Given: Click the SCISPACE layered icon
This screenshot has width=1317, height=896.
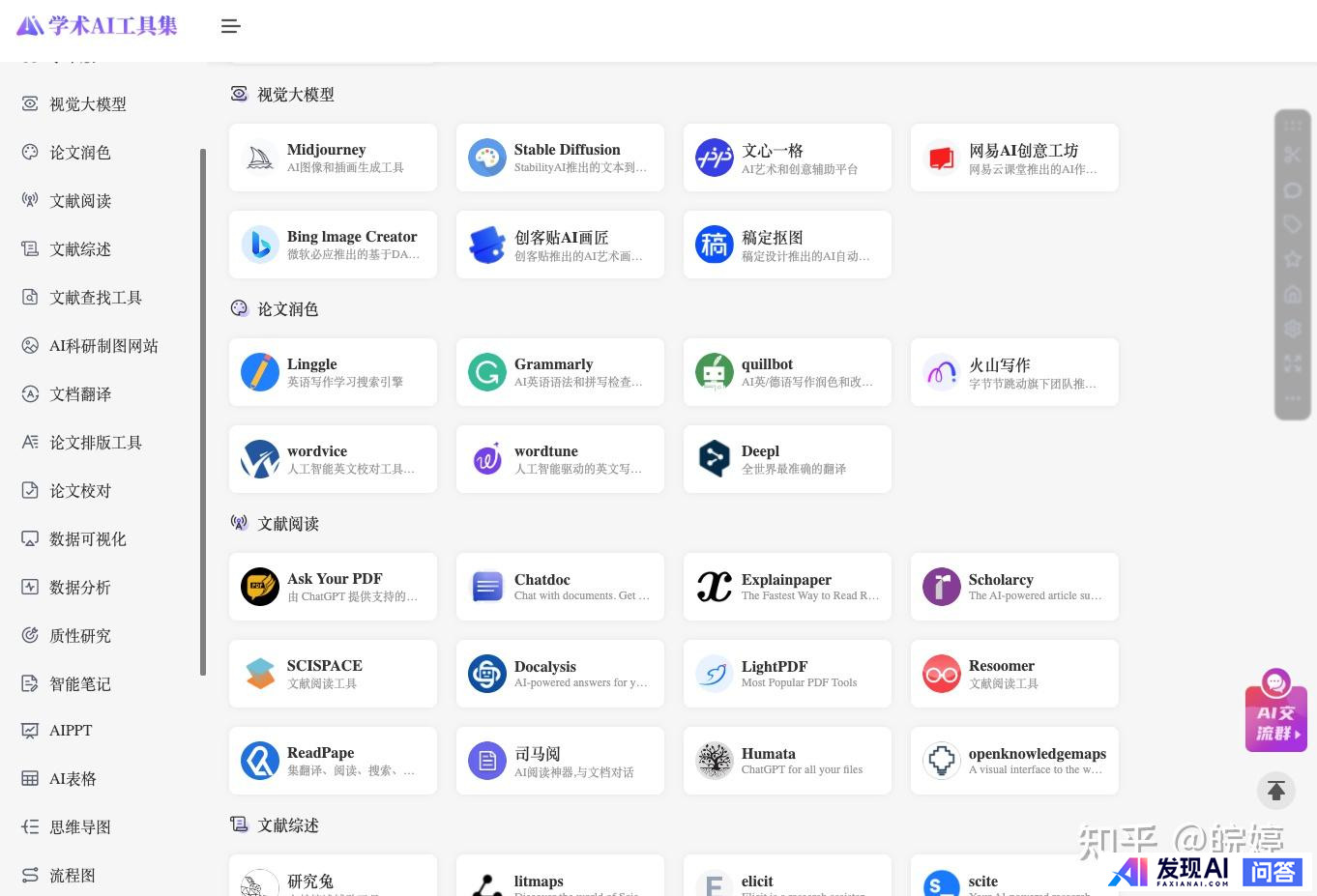Looking at the screenshot, I should point(260,674).
